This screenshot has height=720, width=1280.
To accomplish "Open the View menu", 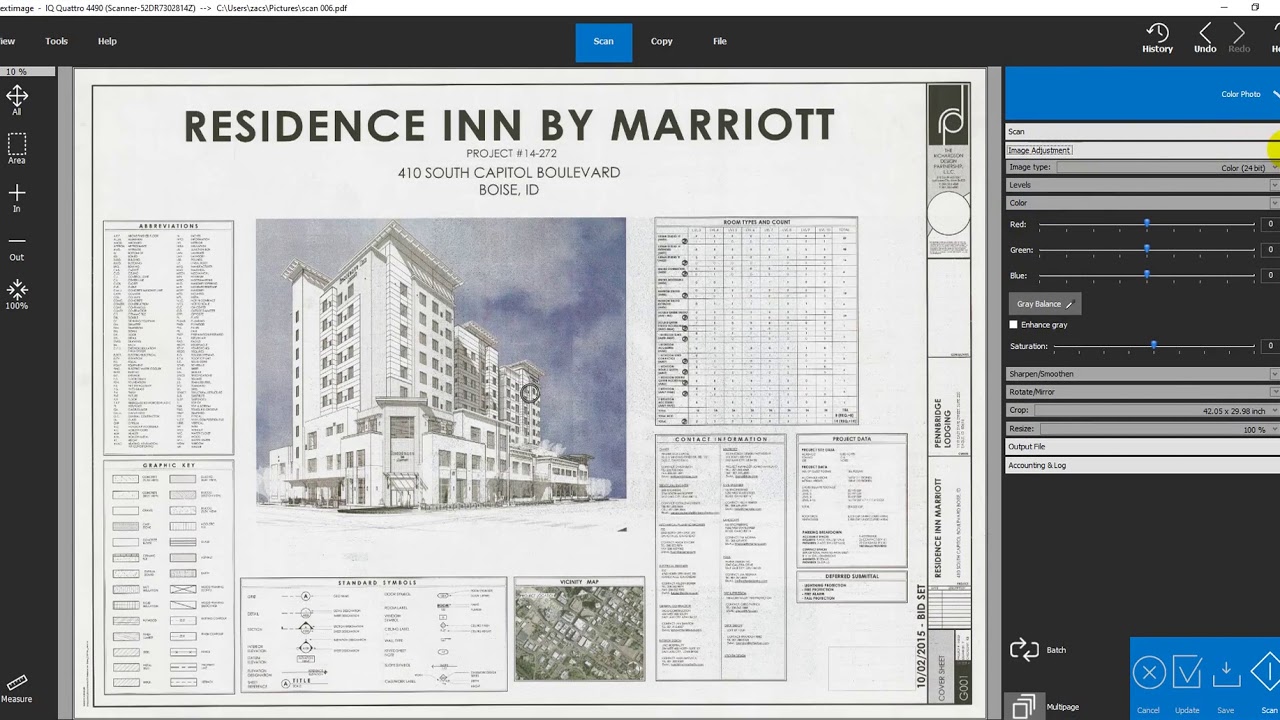I will [7, 41].
